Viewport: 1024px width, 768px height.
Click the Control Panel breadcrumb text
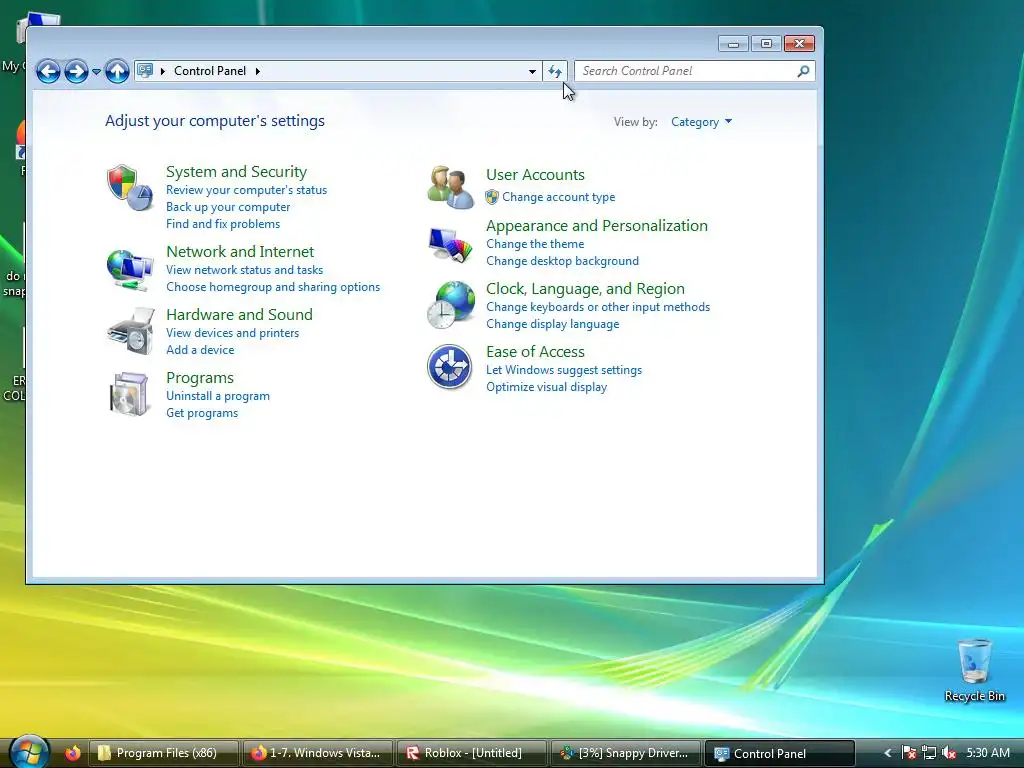[x=210, y=71]
